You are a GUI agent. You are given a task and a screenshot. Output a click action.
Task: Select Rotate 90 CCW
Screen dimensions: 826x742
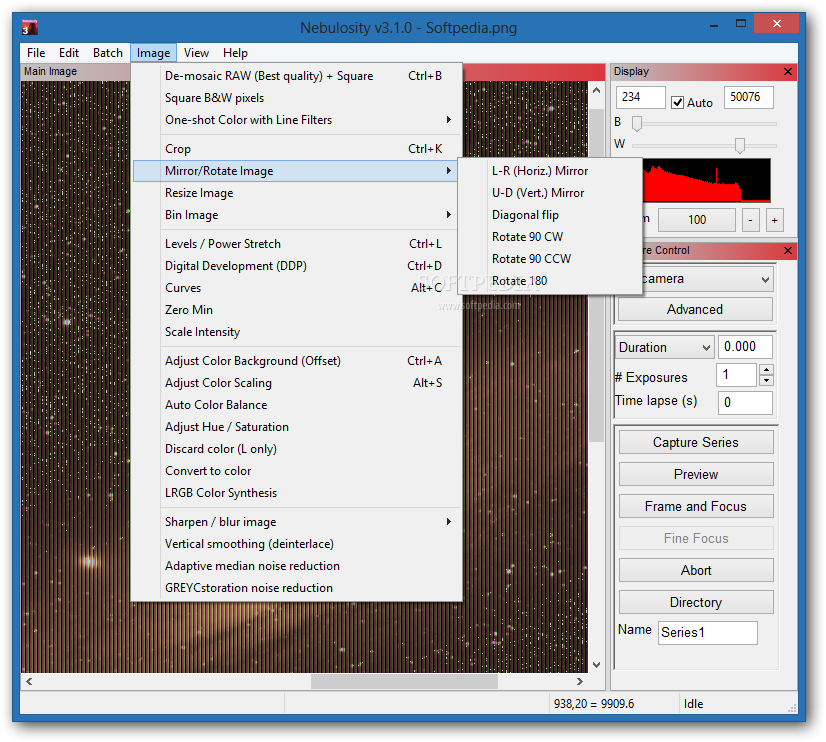550,259
